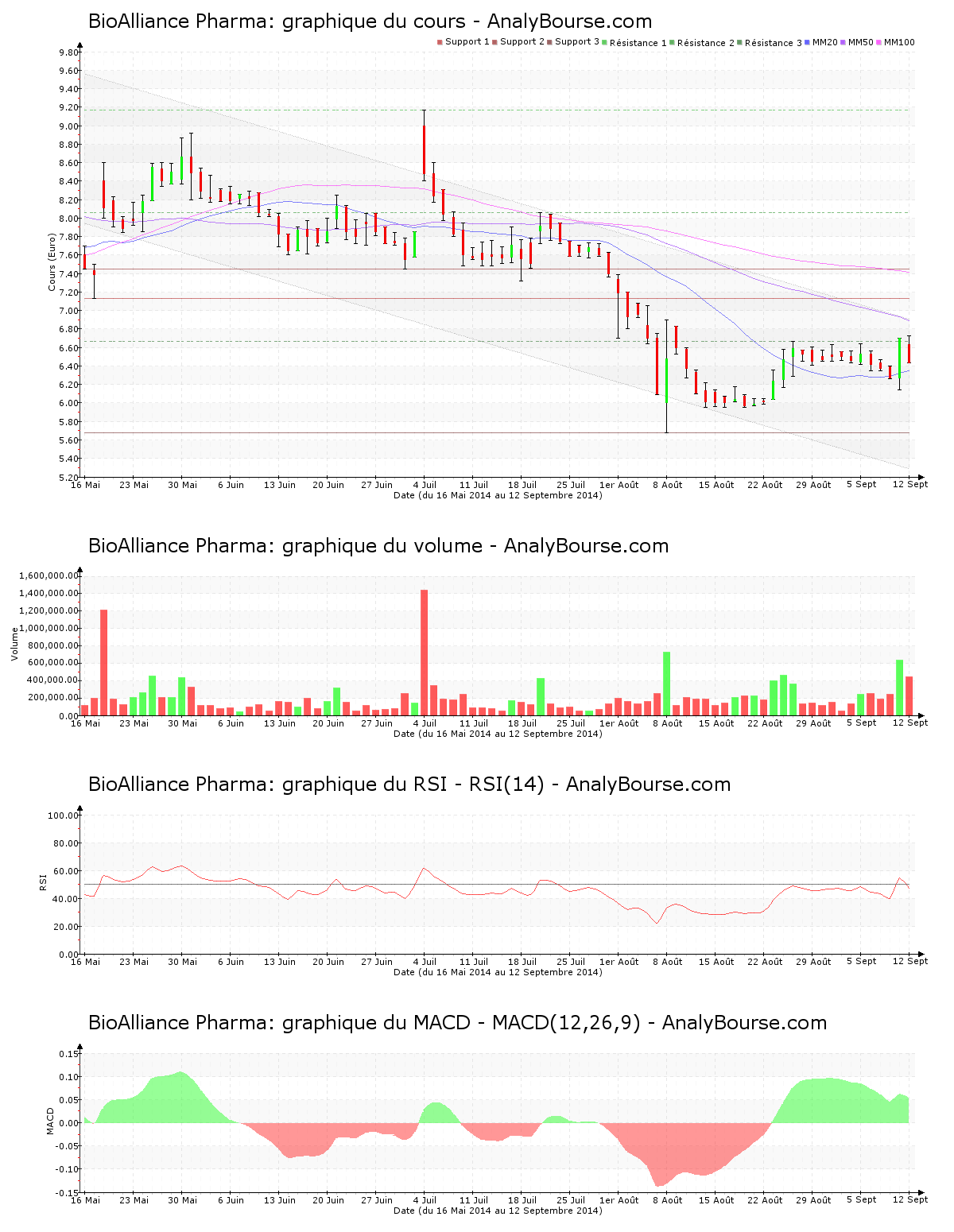Click the date range caption under volume chart

click(498, 734)
